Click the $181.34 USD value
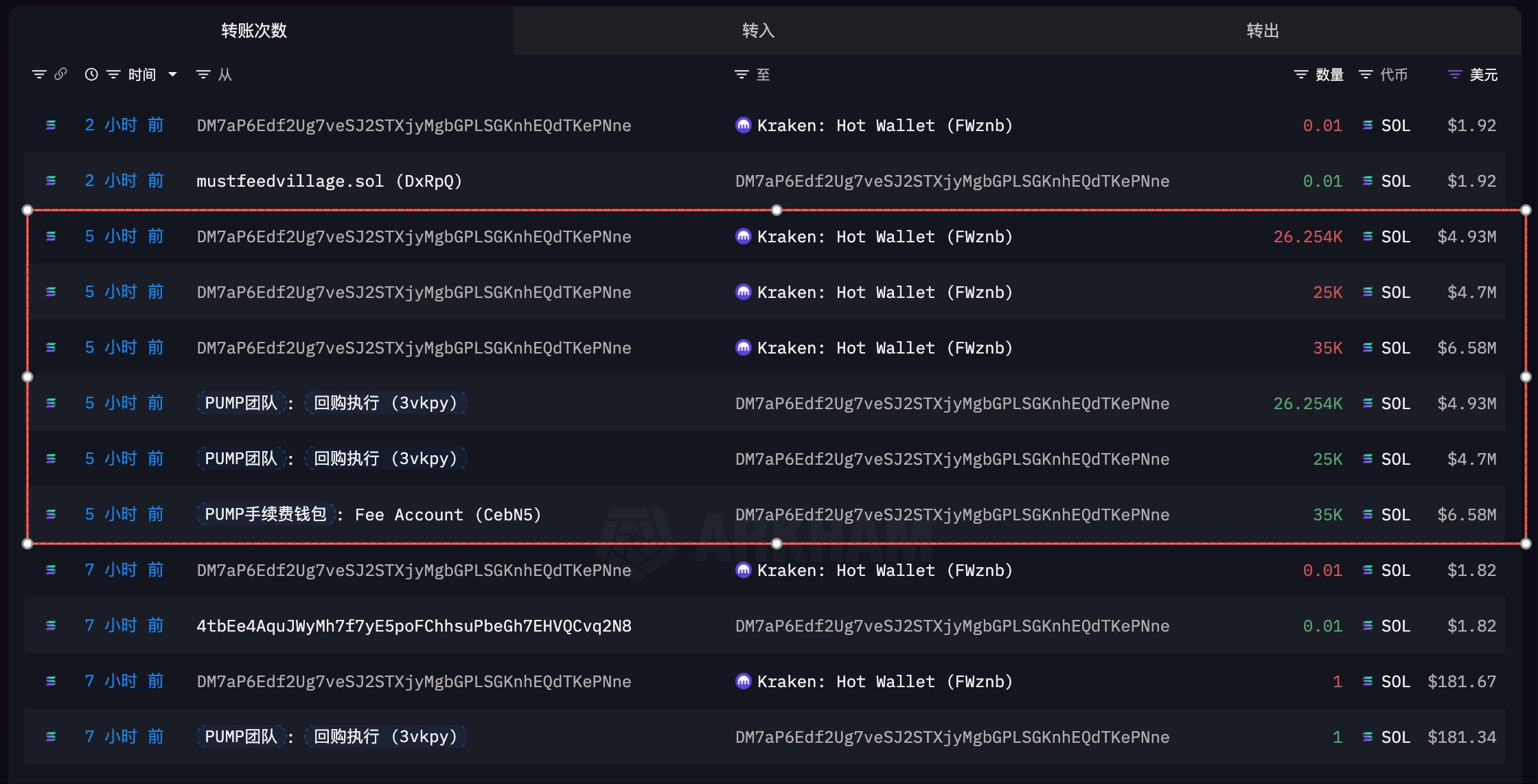 [1462, 737]
